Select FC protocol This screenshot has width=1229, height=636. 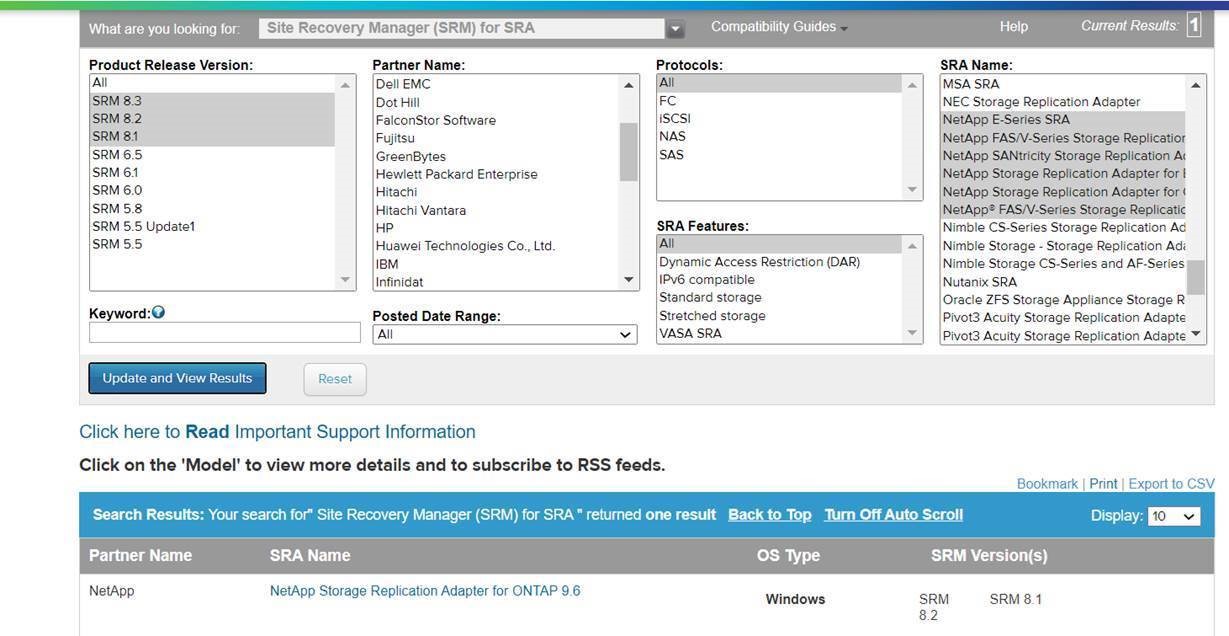pyautogui.click(x=779, y=101)
